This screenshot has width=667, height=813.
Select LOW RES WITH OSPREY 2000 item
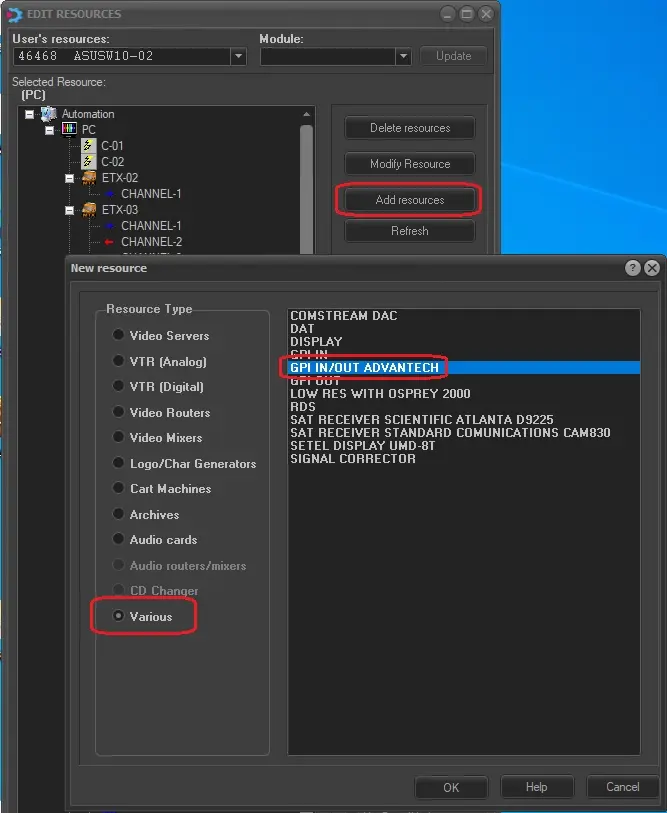point(380,394)
